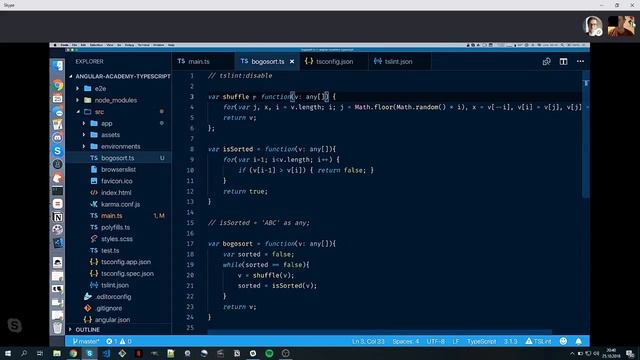Viewport: 640px width, 360px height.
Task: Change end of line sequence LF
Action: coord(456,341)
